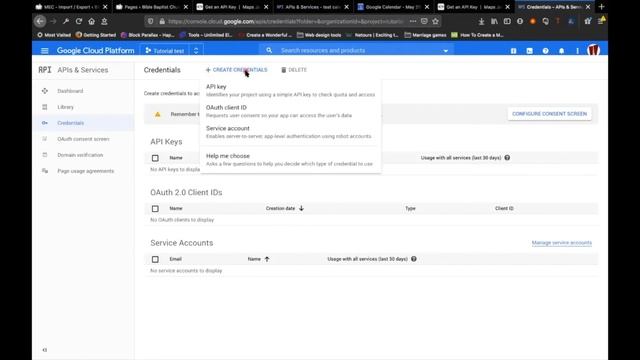
Task: Open OAuth consent screen in sidebar
Action: 83,139
